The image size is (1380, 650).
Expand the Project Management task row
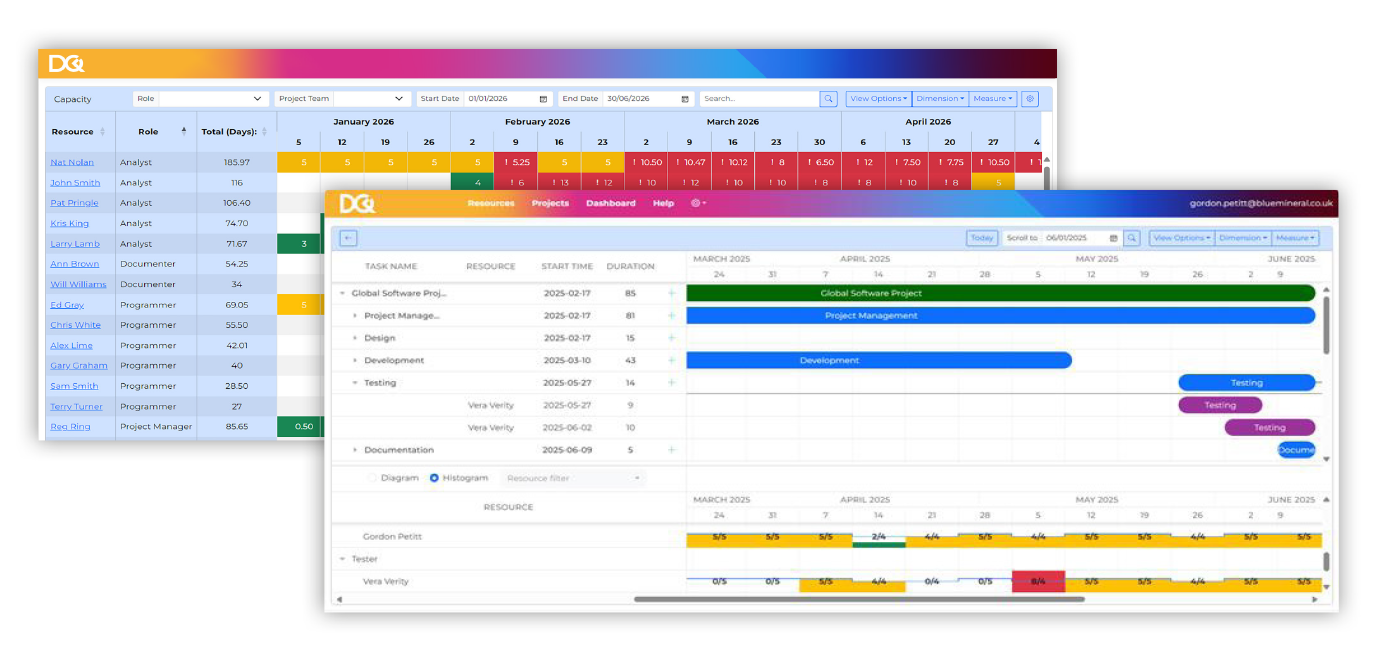pyautogui.click(x=355, y=316)
